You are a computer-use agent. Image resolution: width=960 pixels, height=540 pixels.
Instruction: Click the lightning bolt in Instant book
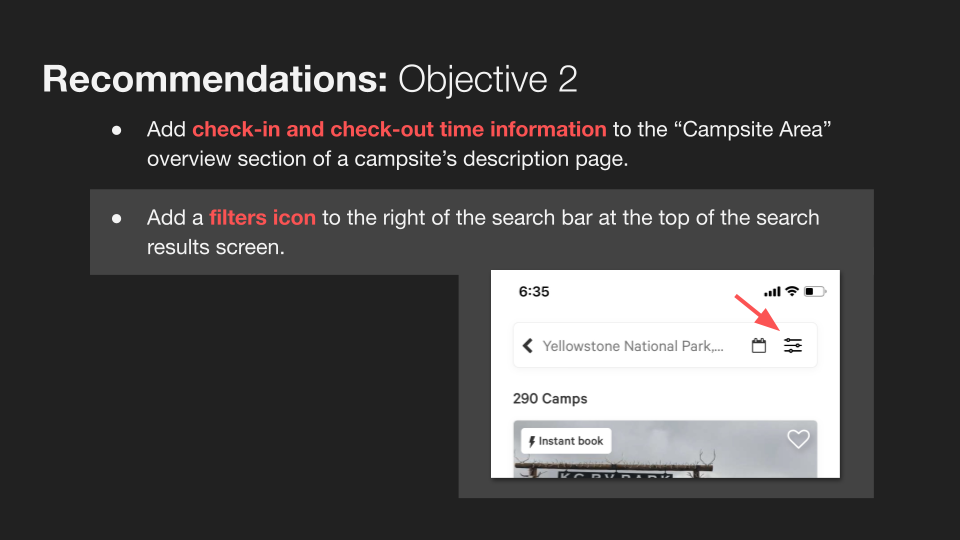point(531,441)
